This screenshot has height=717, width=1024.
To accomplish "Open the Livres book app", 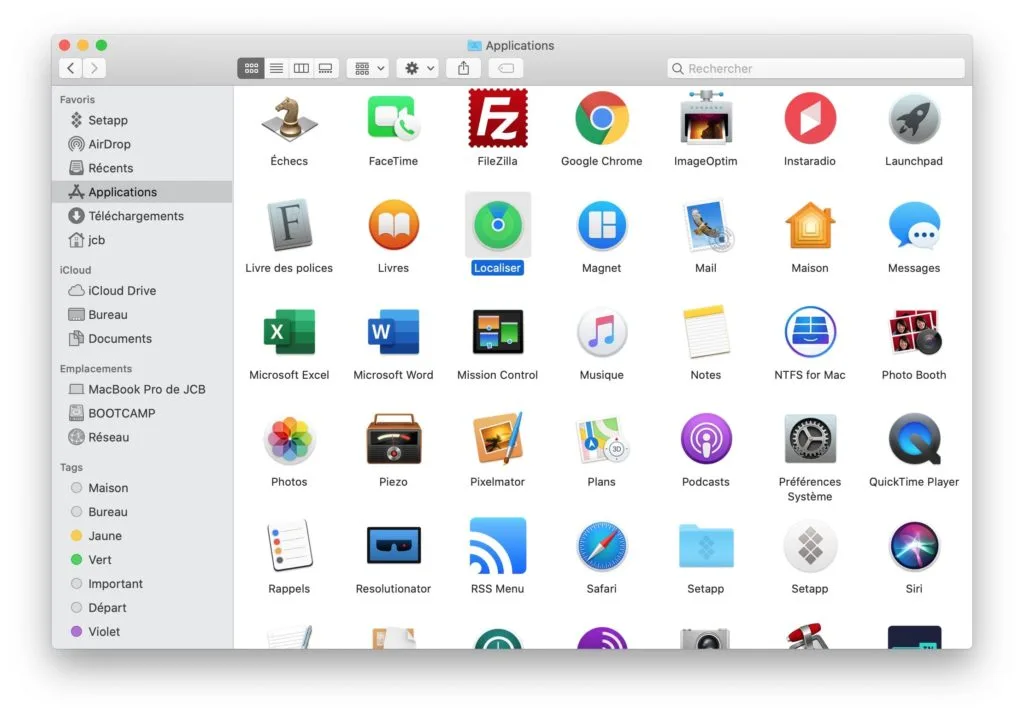I will (x=393, y=225).
